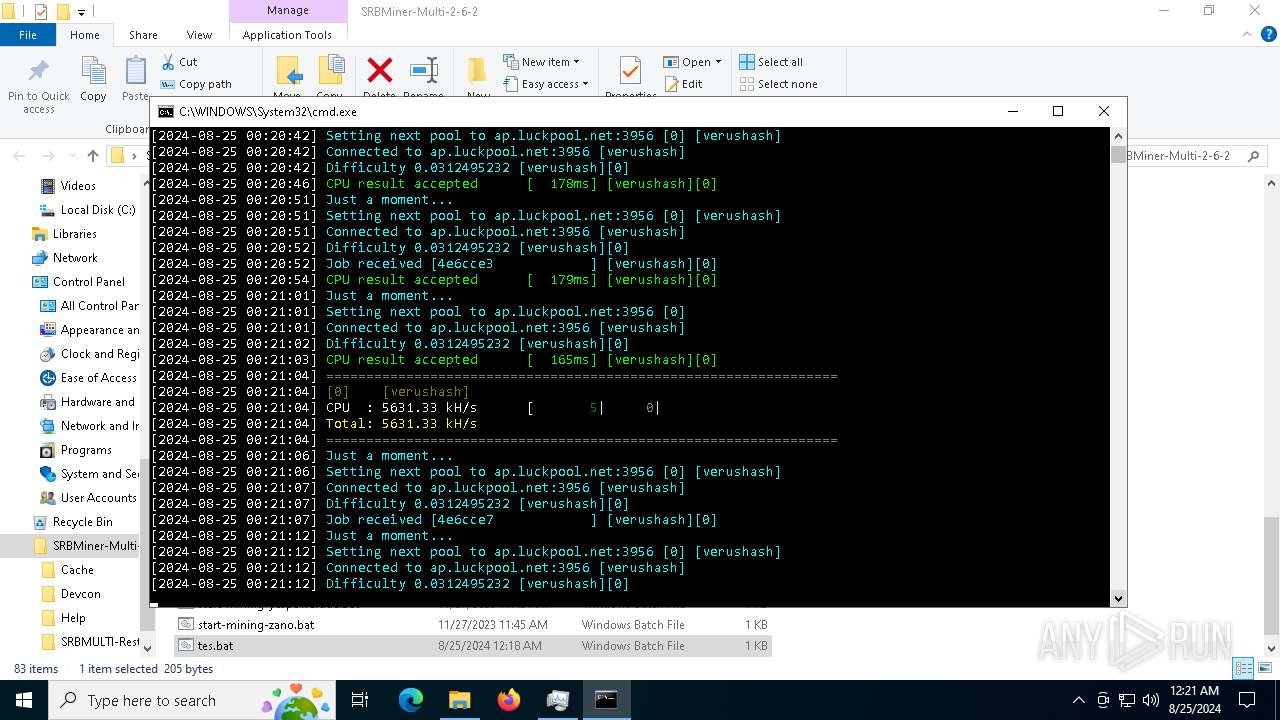
Task: Click the Pin to Quick access icon
Action: pyautogui.click(x=39, y=72)
